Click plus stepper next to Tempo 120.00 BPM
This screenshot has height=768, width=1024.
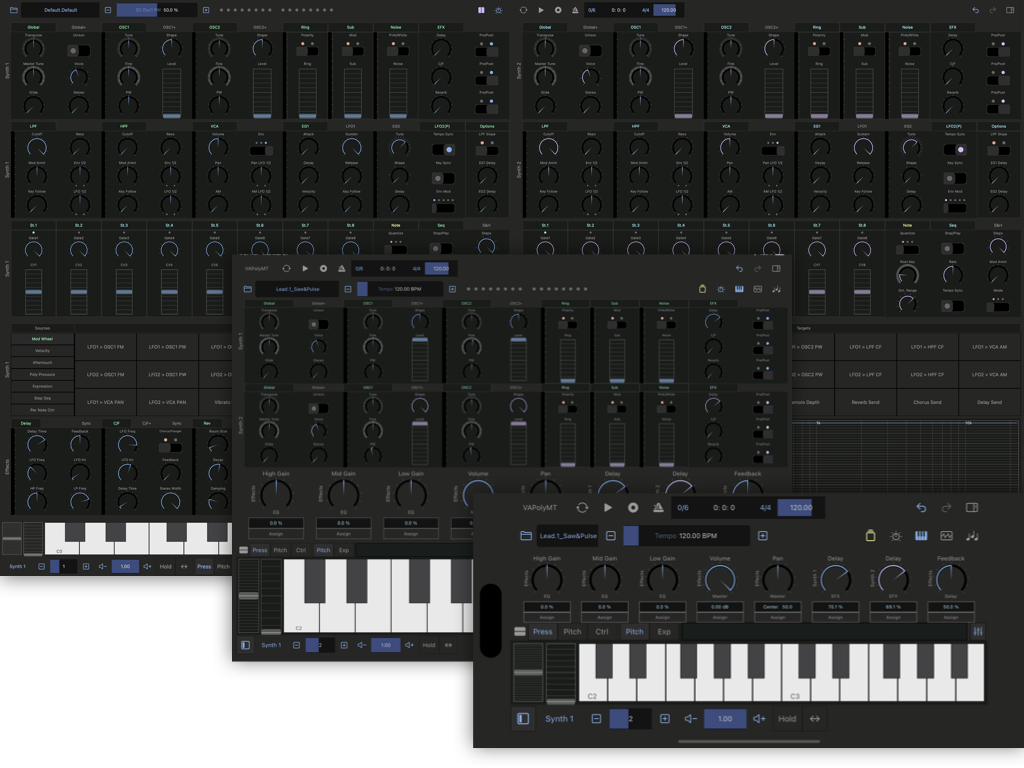coord(762,536)
